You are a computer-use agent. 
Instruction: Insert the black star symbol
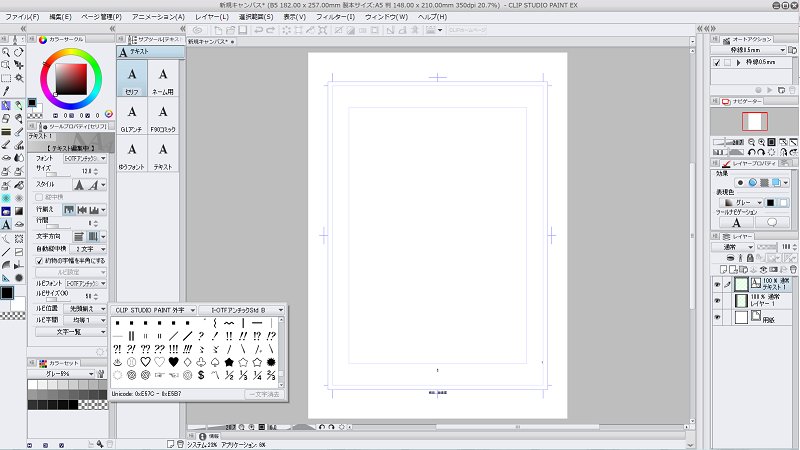[229, 361]
